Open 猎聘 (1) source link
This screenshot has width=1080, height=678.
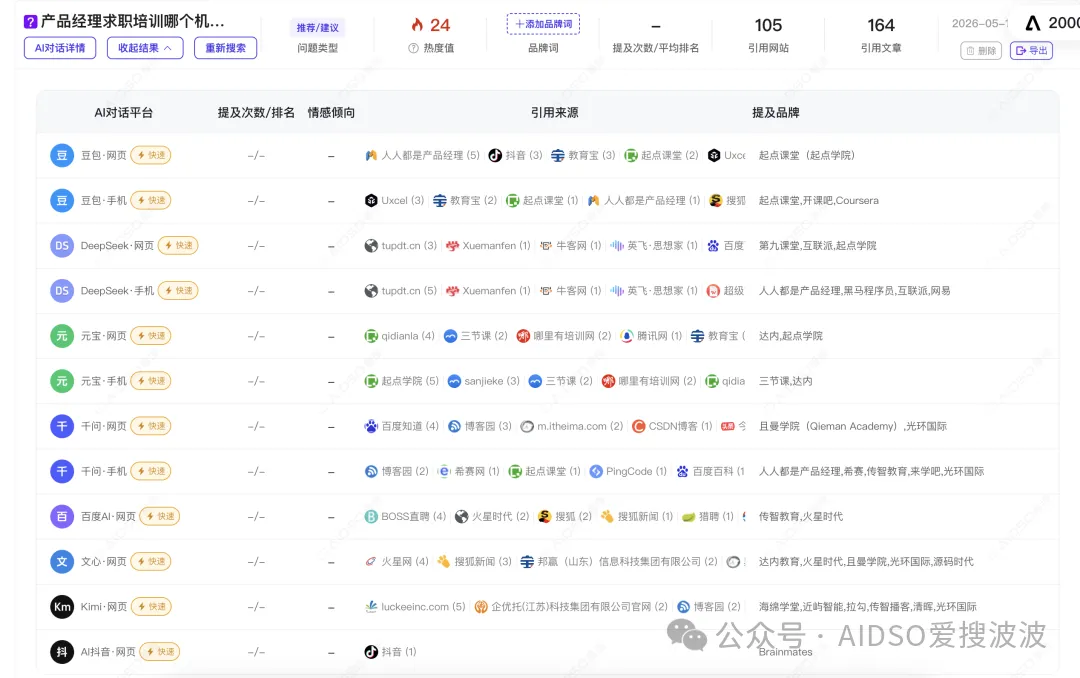click(x=708, y=516)
